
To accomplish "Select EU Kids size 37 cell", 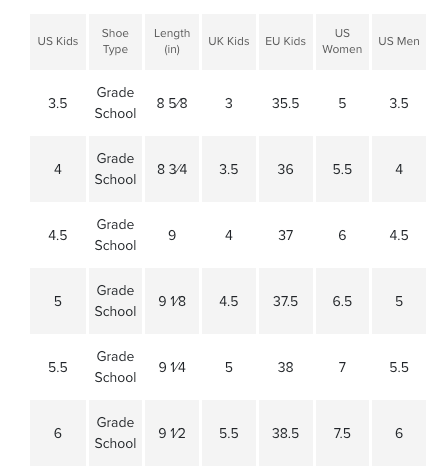I will pos(286,235).
